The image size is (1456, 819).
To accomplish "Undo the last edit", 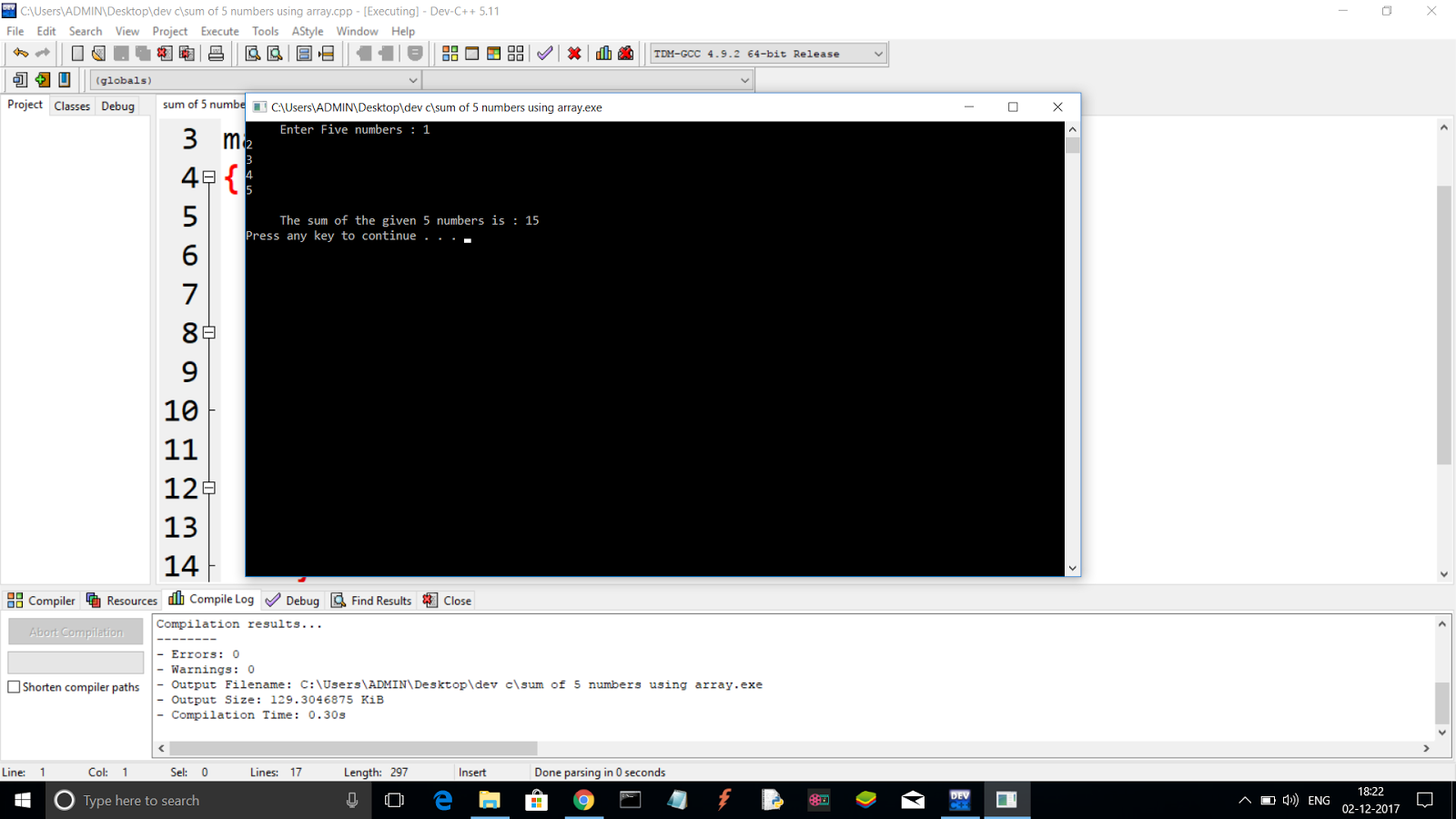I will point(20,53).
